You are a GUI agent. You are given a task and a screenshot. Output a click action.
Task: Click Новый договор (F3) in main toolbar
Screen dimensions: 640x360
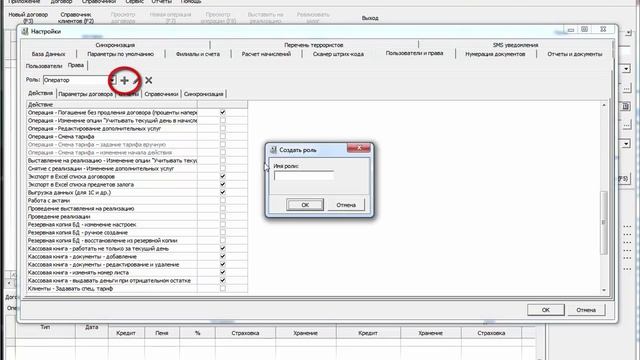coord(28,18)
